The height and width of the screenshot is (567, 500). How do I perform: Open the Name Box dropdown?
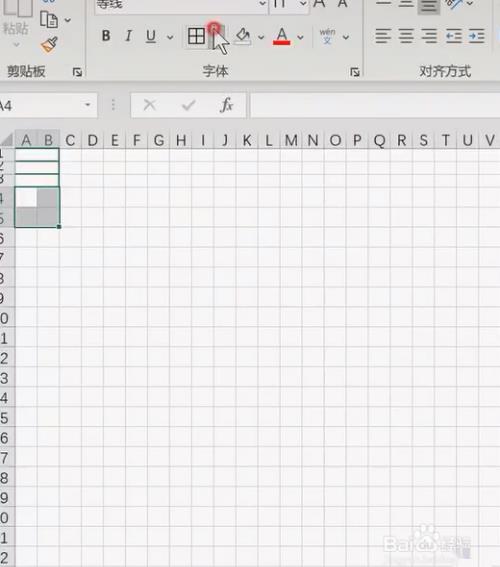87,105
